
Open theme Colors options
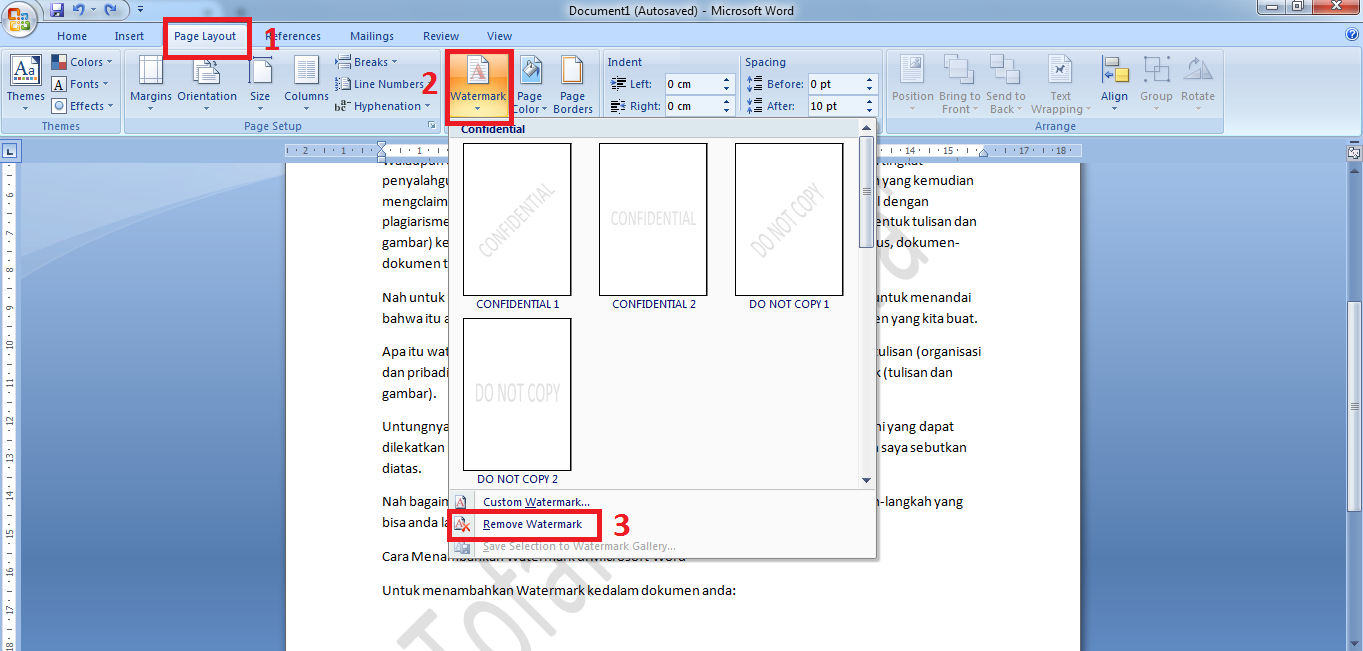click(x=82, y=62)
